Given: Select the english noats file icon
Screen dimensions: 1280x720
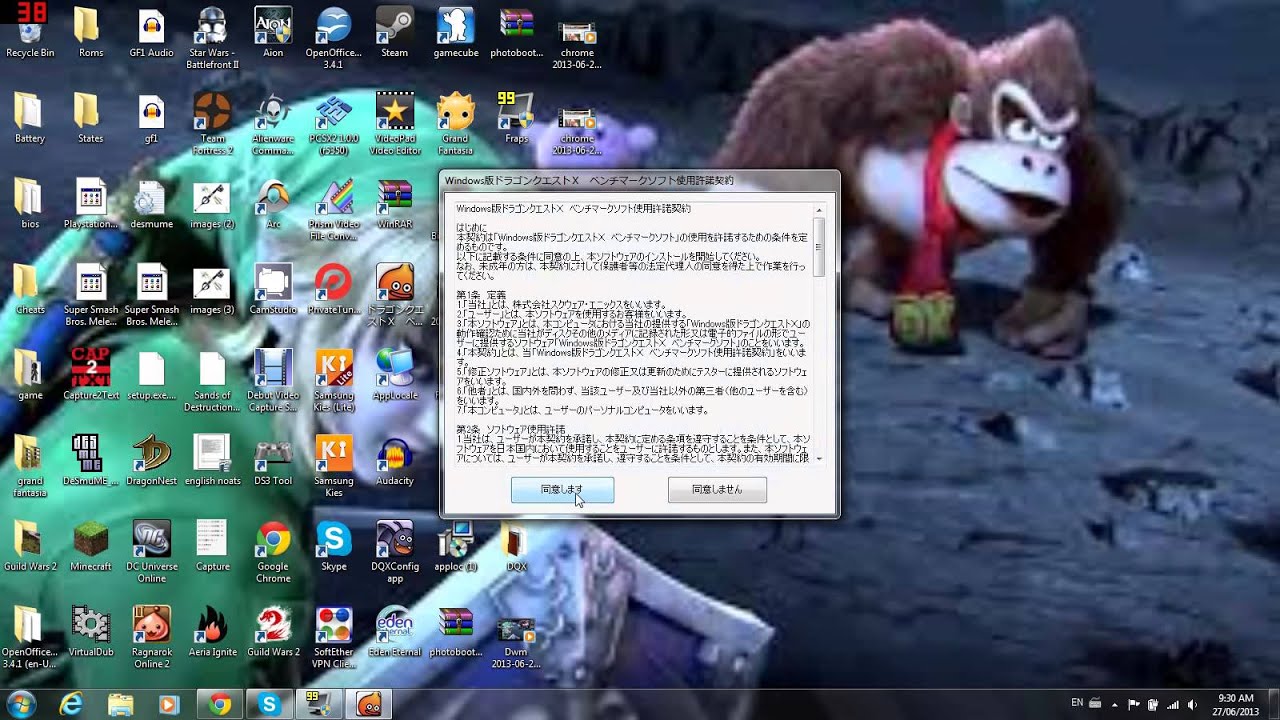Looking at the screenshot, I should (212, 461).
